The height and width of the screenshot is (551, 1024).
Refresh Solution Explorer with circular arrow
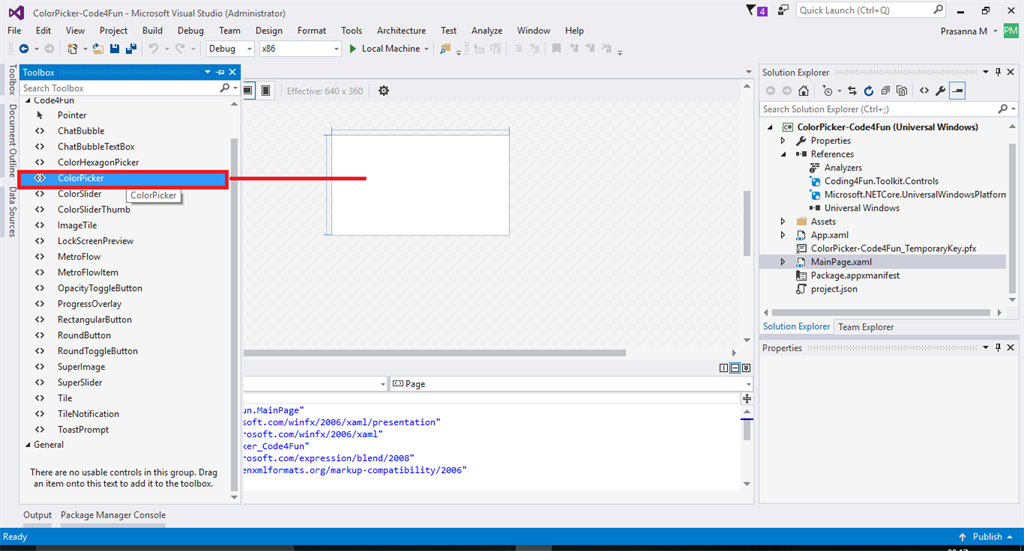pos(869,91)
